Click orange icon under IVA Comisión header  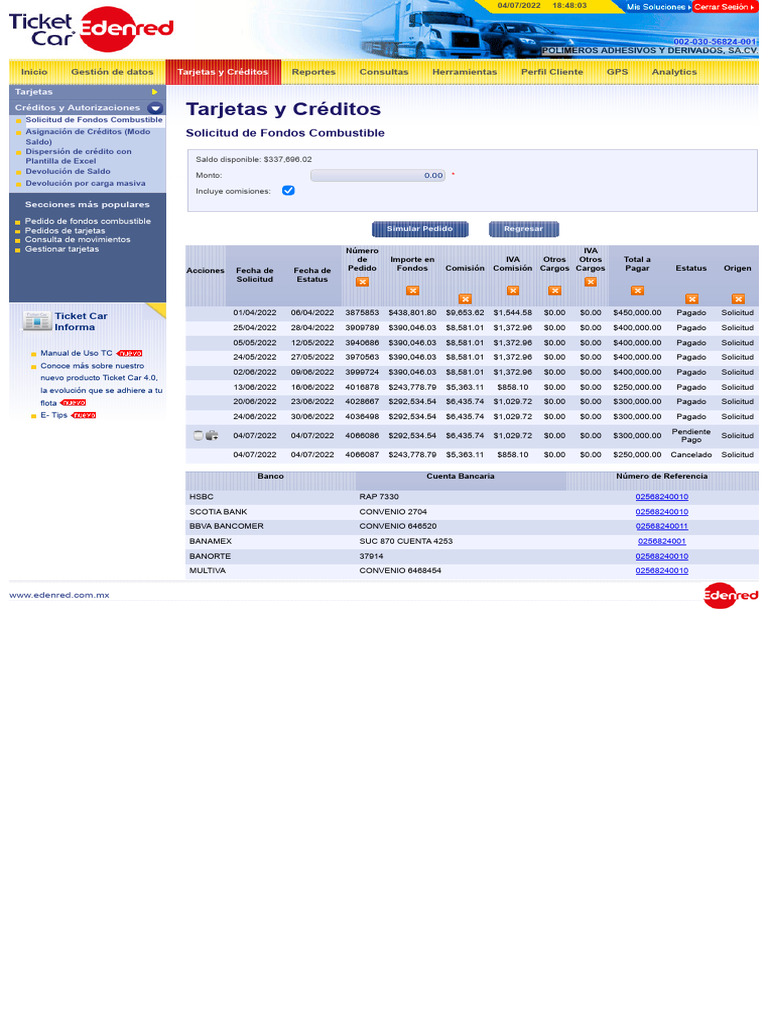[x=513, y=291]
